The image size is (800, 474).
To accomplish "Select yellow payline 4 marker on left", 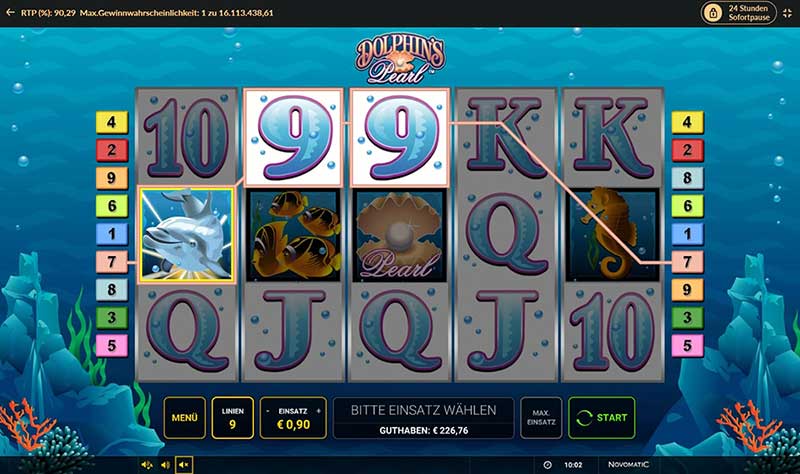I will (112, 122).
